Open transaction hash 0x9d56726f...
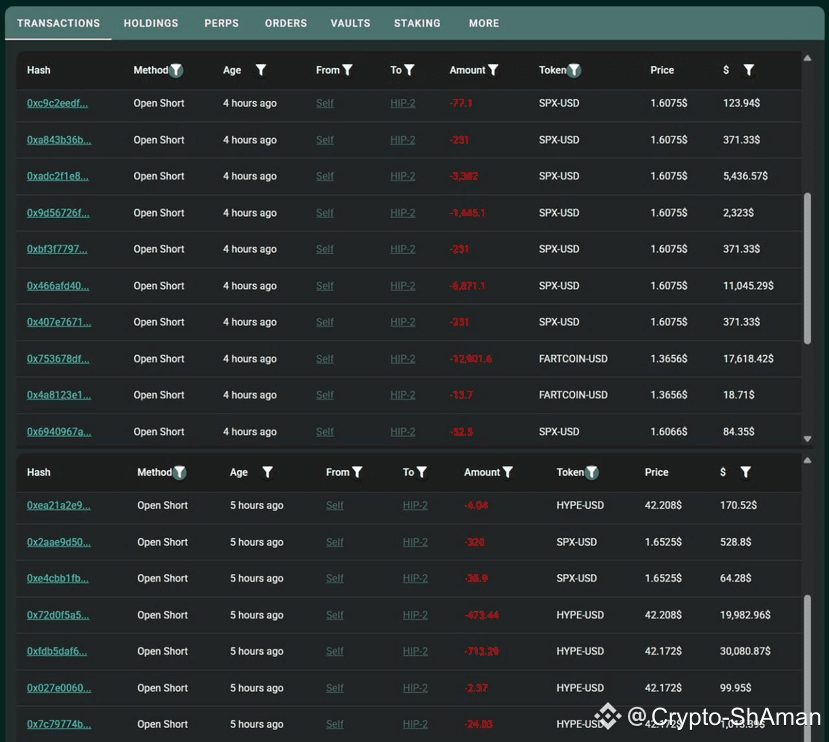 pos(58,213)
